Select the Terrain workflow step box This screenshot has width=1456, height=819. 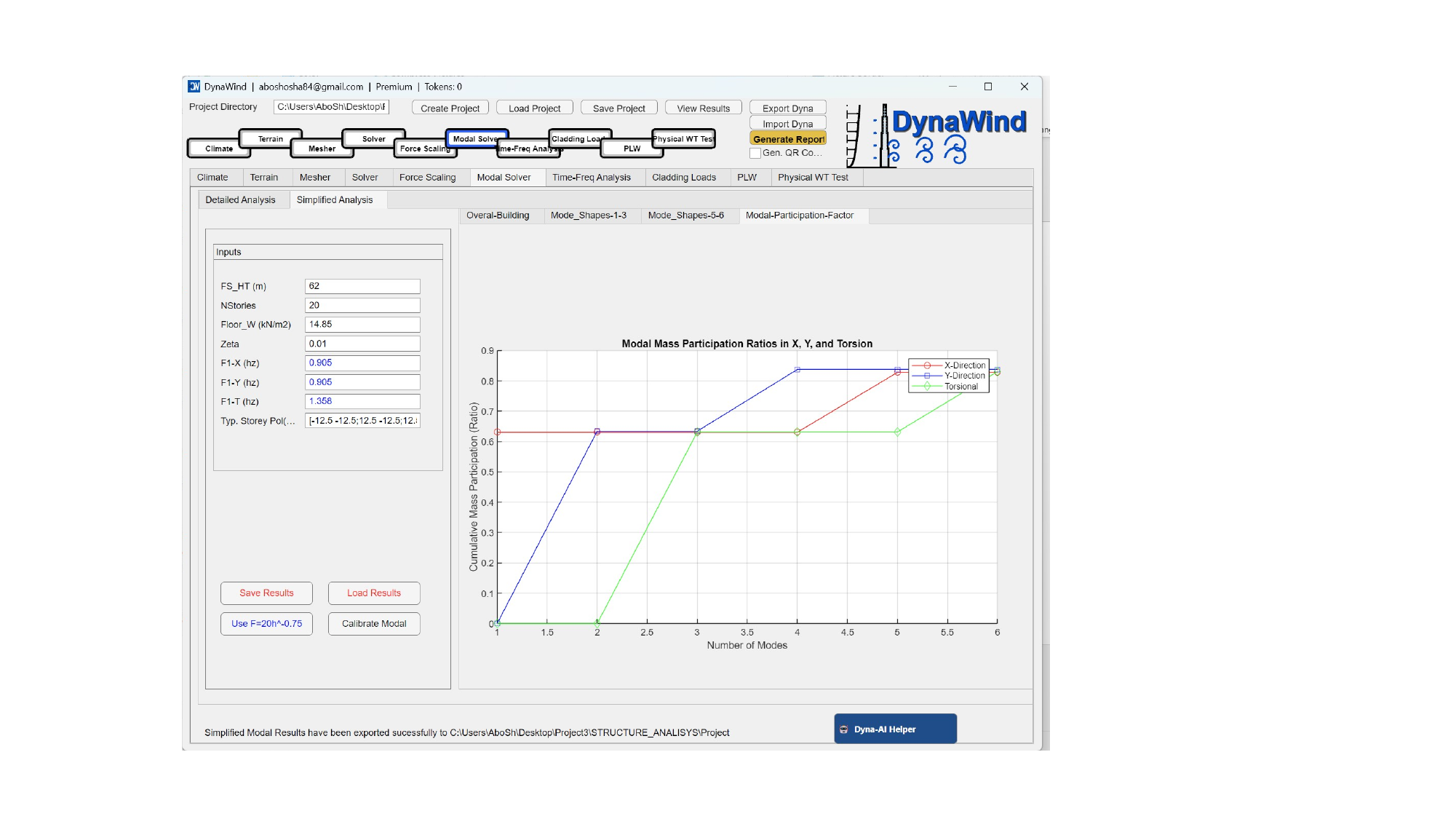pyautogui.click(x=271, y=138)
